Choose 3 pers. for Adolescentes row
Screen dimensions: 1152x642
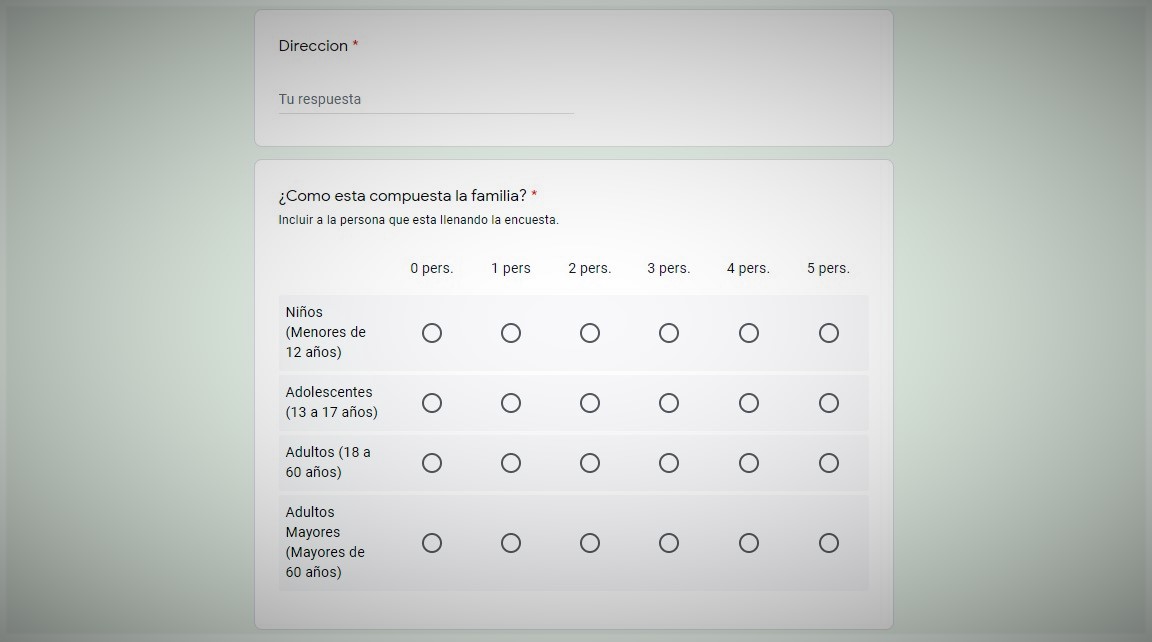point(669,403)
